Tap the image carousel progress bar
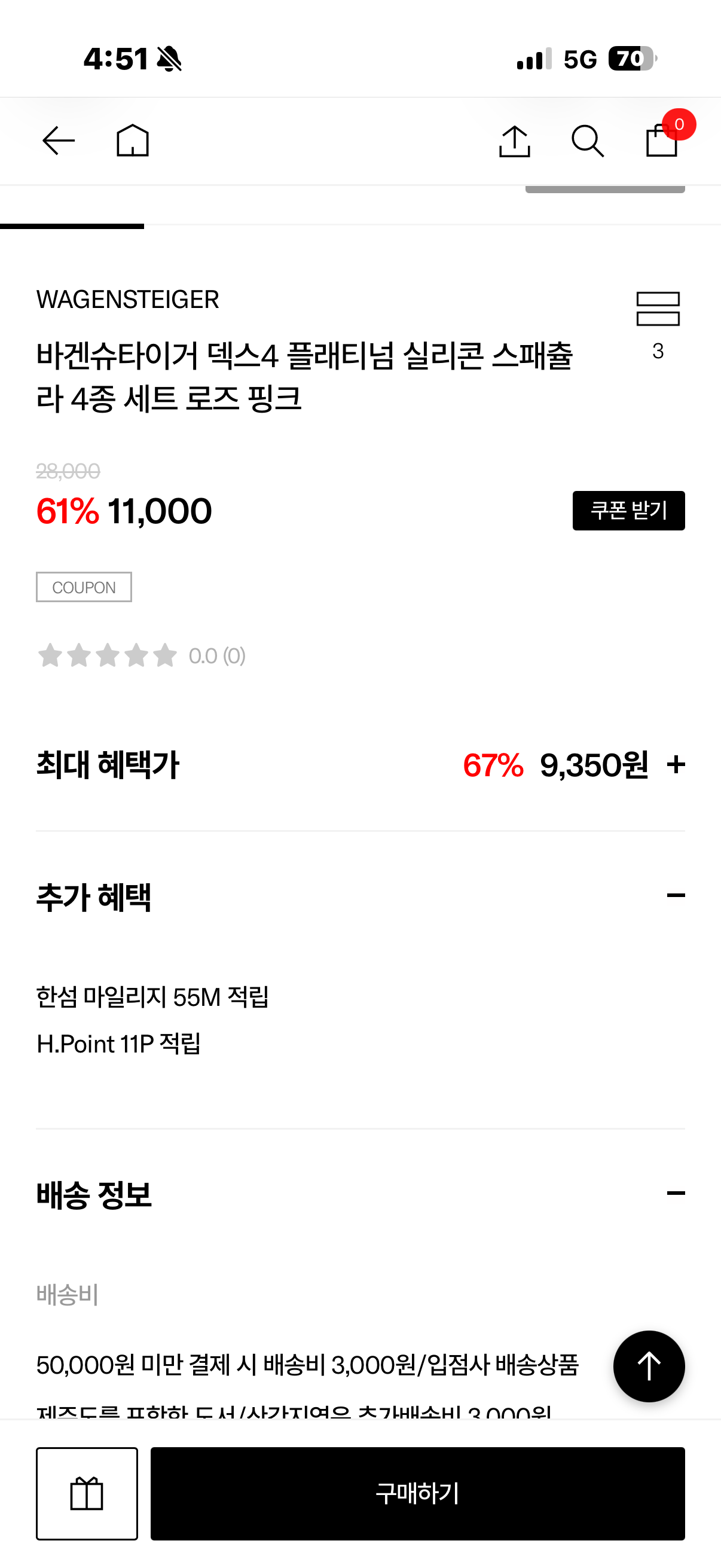The width and height of the screenshot is (721, 1568). point(360,226)
